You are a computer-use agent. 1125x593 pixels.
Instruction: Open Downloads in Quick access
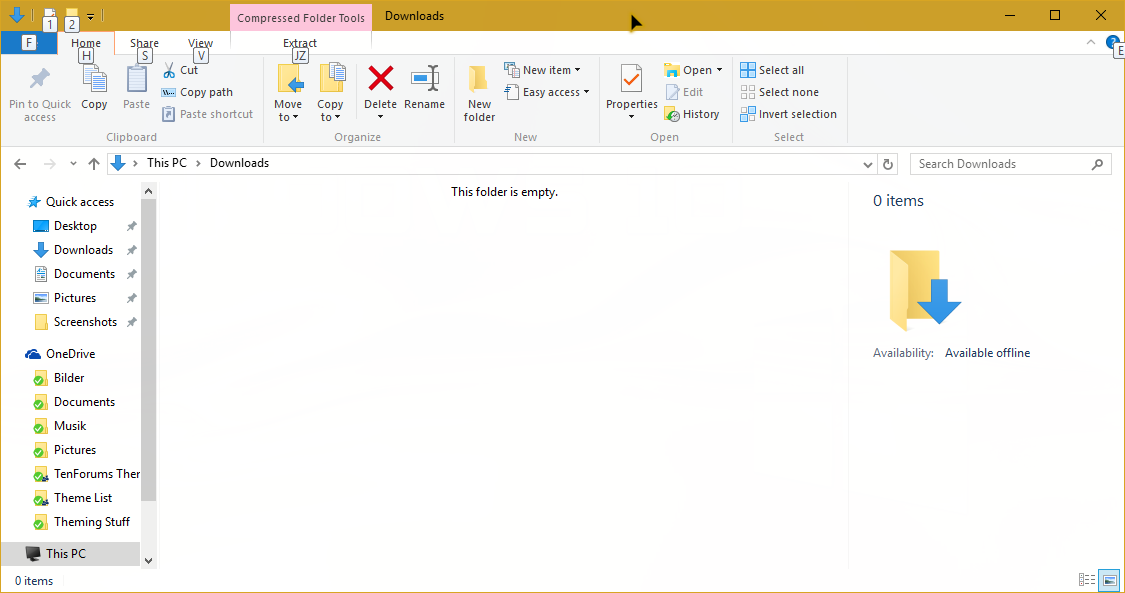point(83,250)
